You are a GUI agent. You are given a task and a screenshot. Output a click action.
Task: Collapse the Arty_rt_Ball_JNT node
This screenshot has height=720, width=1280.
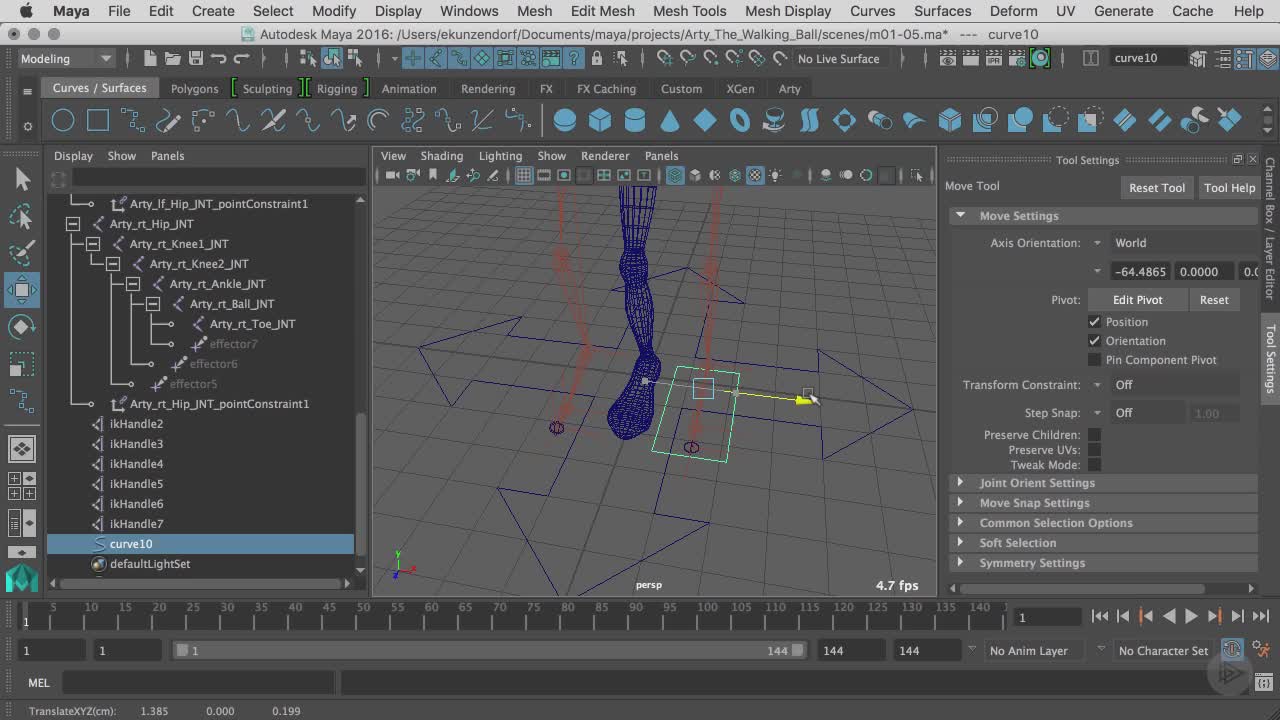coord(153,304)
